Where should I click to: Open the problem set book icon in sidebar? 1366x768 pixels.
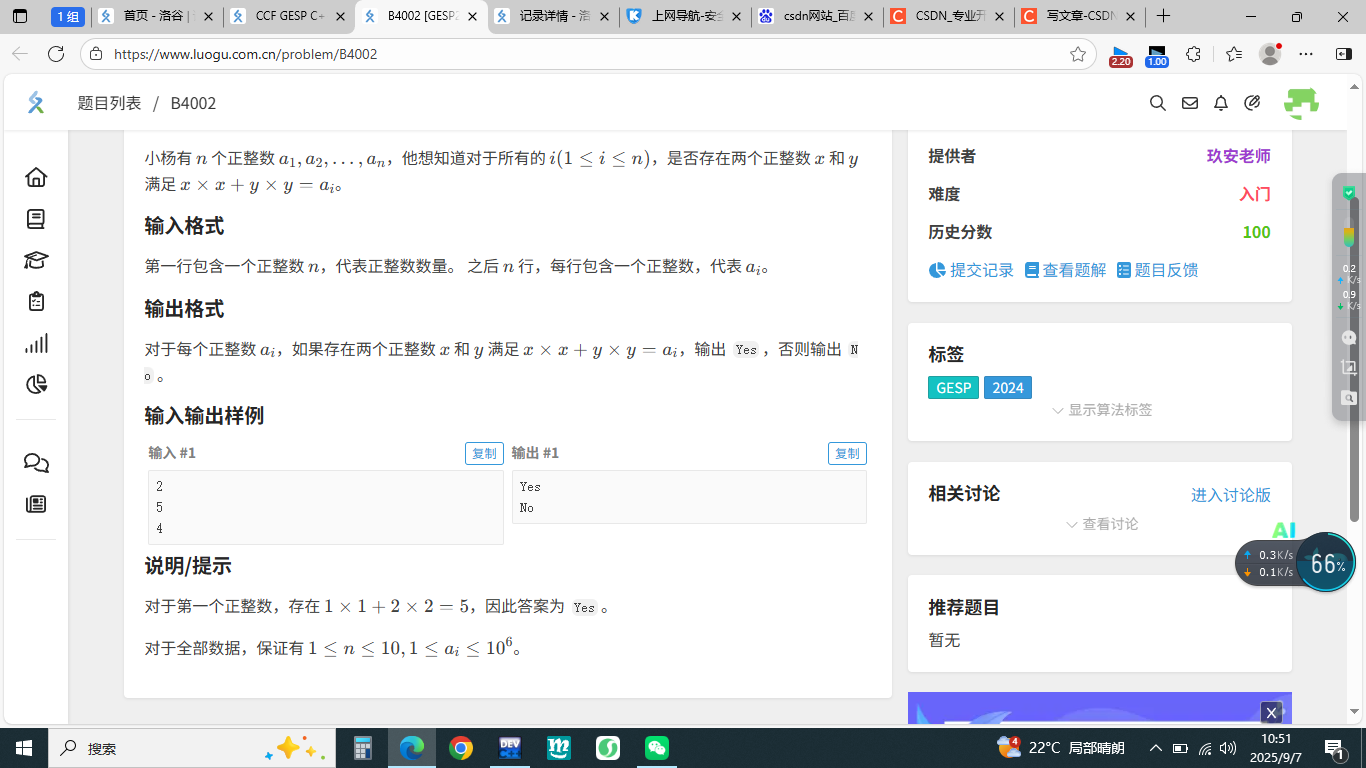(x=36, y=219)
